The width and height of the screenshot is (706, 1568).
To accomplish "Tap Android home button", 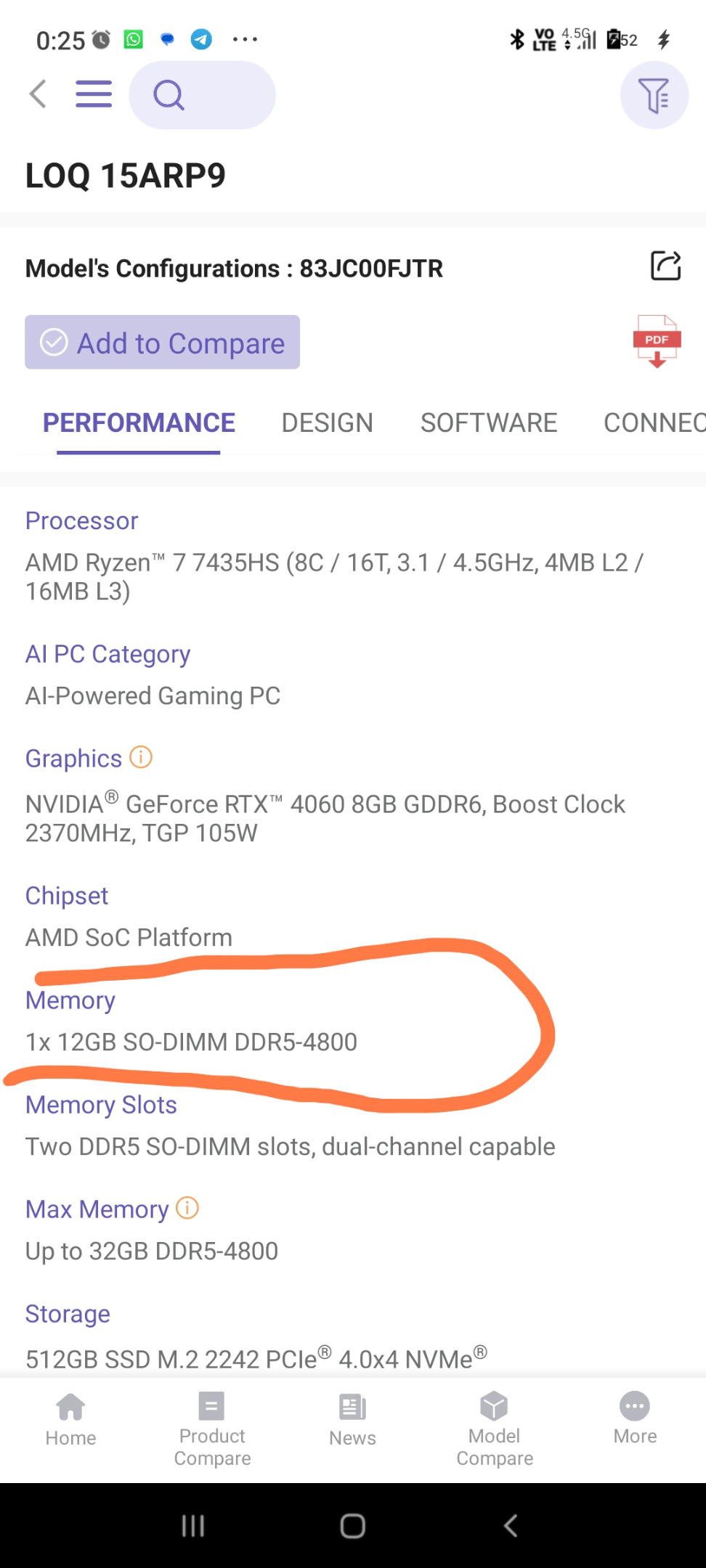I will (353, 1526).
